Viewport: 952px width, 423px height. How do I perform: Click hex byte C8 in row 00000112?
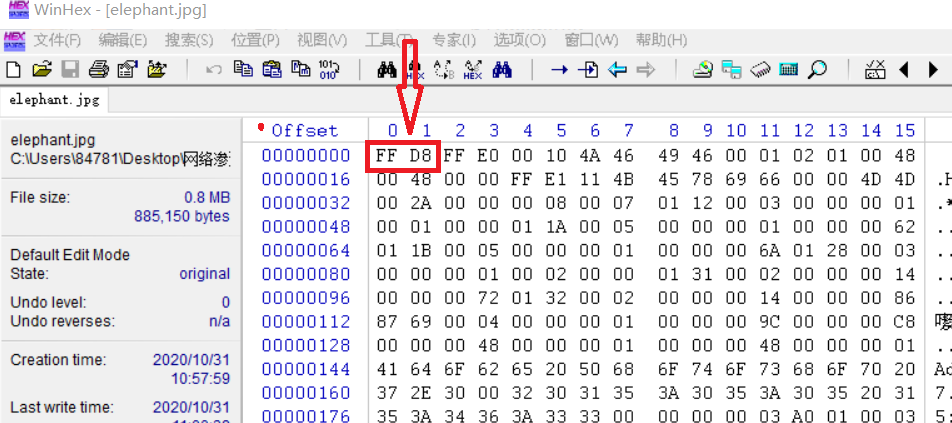(x=905, y=322)
